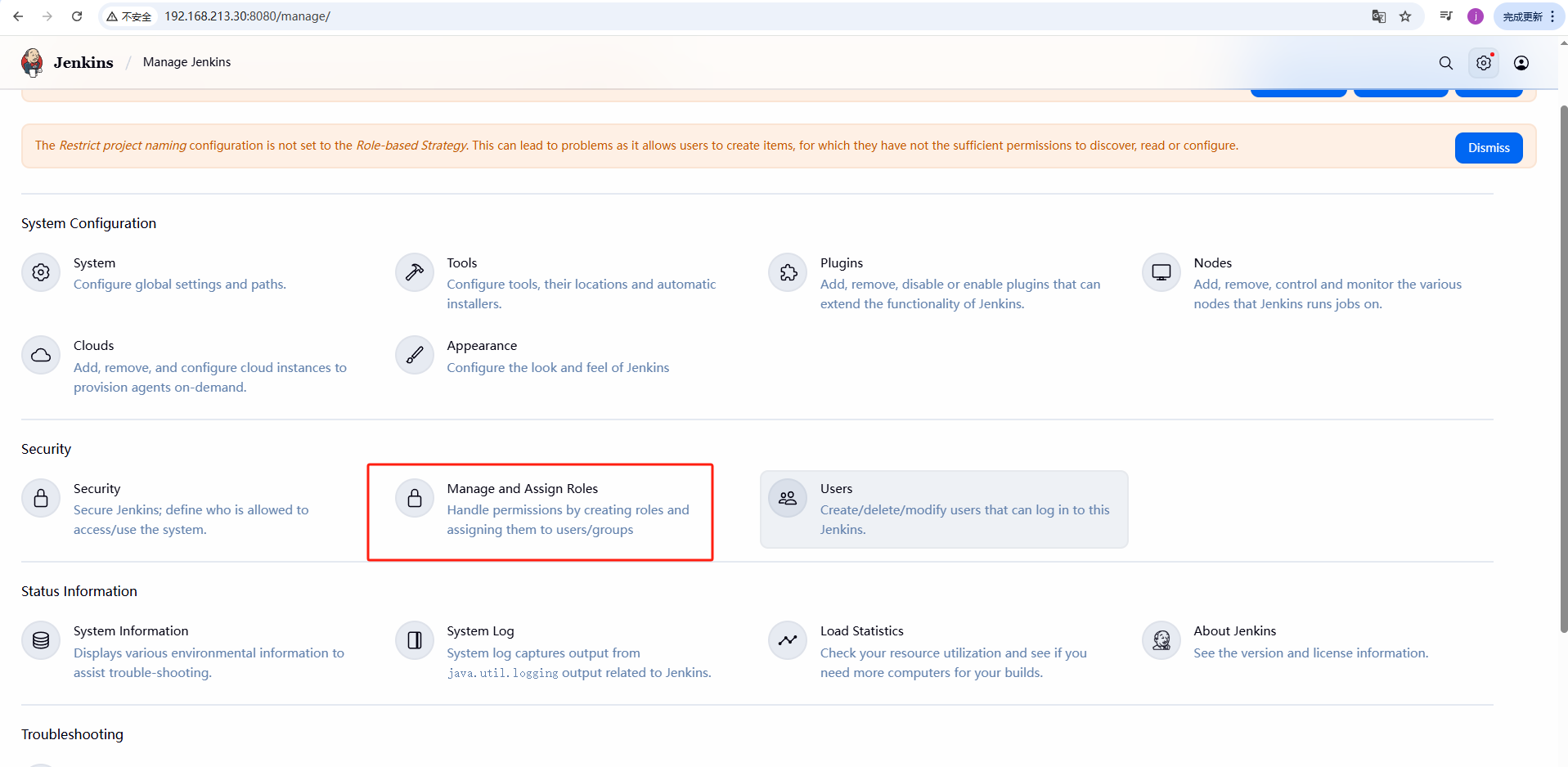Click the 'Status Information' section heading
Screen dimensions: 1568x767
tap(79, 591)
